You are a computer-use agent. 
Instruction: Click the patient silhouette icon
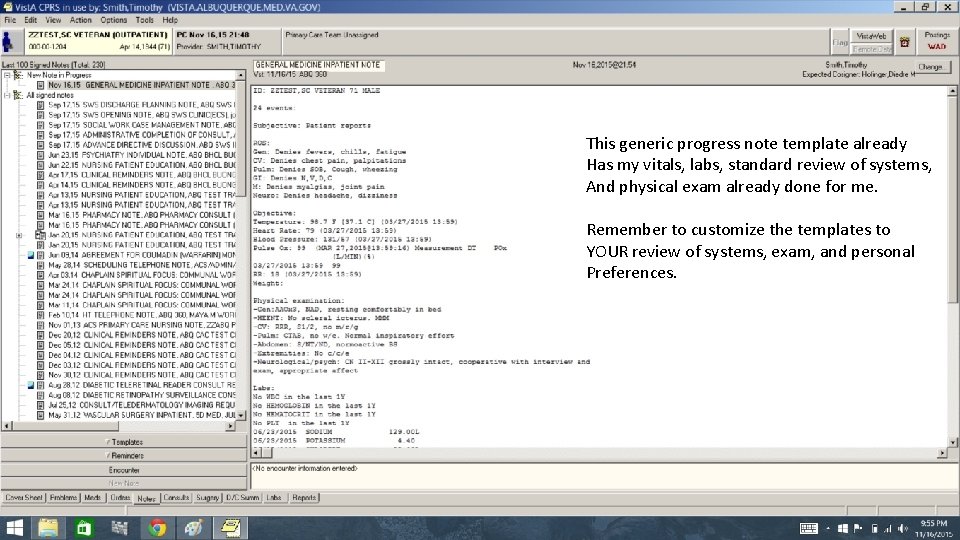pos(9,42)
